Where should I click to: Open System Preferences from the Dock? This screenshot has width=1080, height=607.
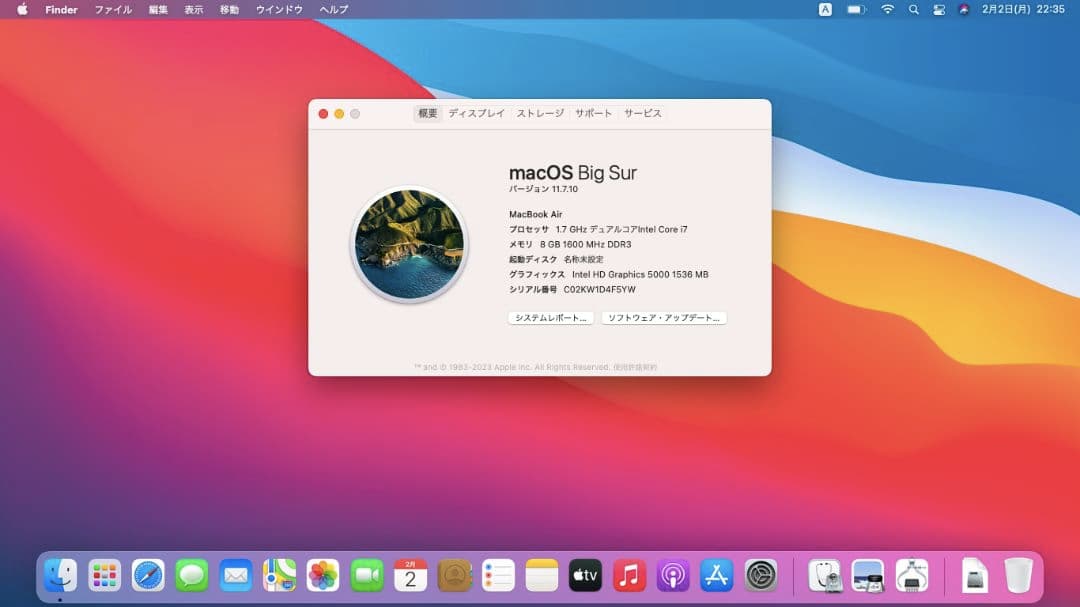(760, 576)
